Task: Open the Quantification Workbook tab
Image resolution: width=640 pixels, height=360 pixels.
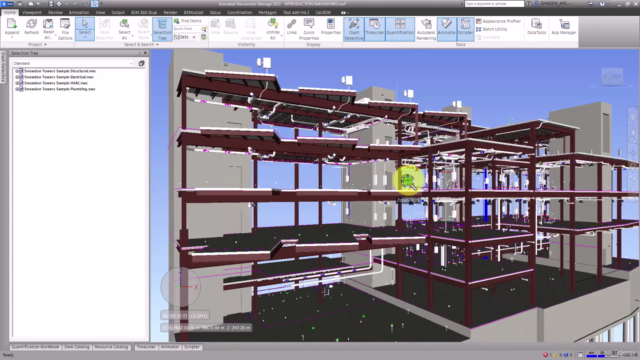Action: [36, 347]
